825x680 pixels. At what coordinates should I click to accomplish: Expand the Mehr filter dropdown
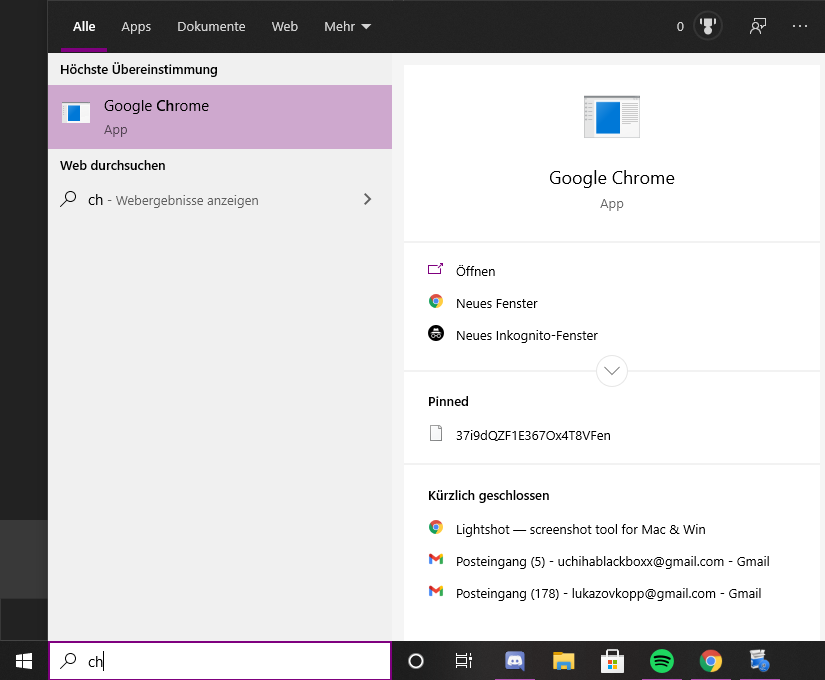pyautogui.click(x=347, y=26)
